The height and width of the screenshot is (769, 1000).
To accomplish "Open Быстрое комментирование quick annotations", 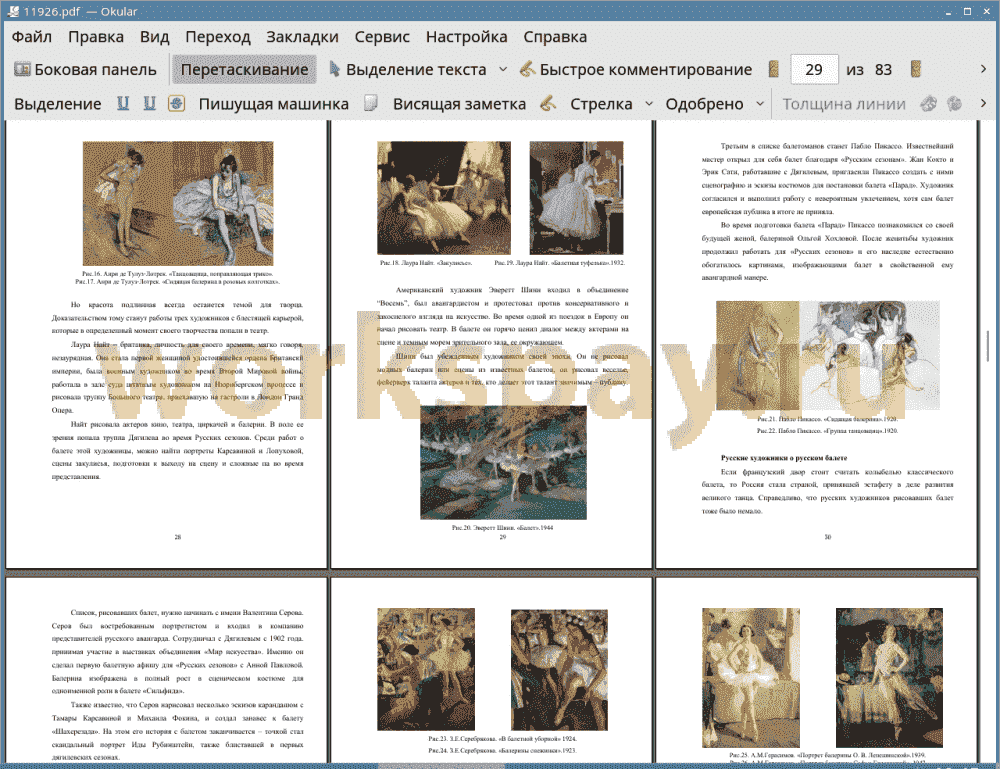I will 635,70.
